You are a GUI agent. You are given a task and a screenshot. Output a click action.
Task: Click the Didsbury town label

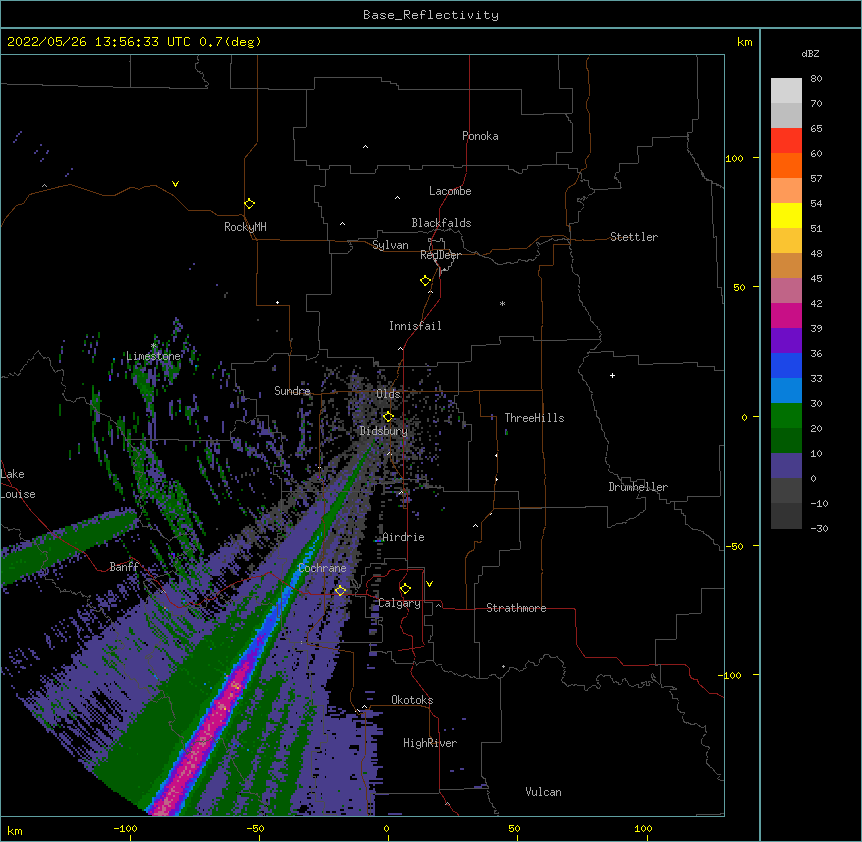tap(383, 431)
